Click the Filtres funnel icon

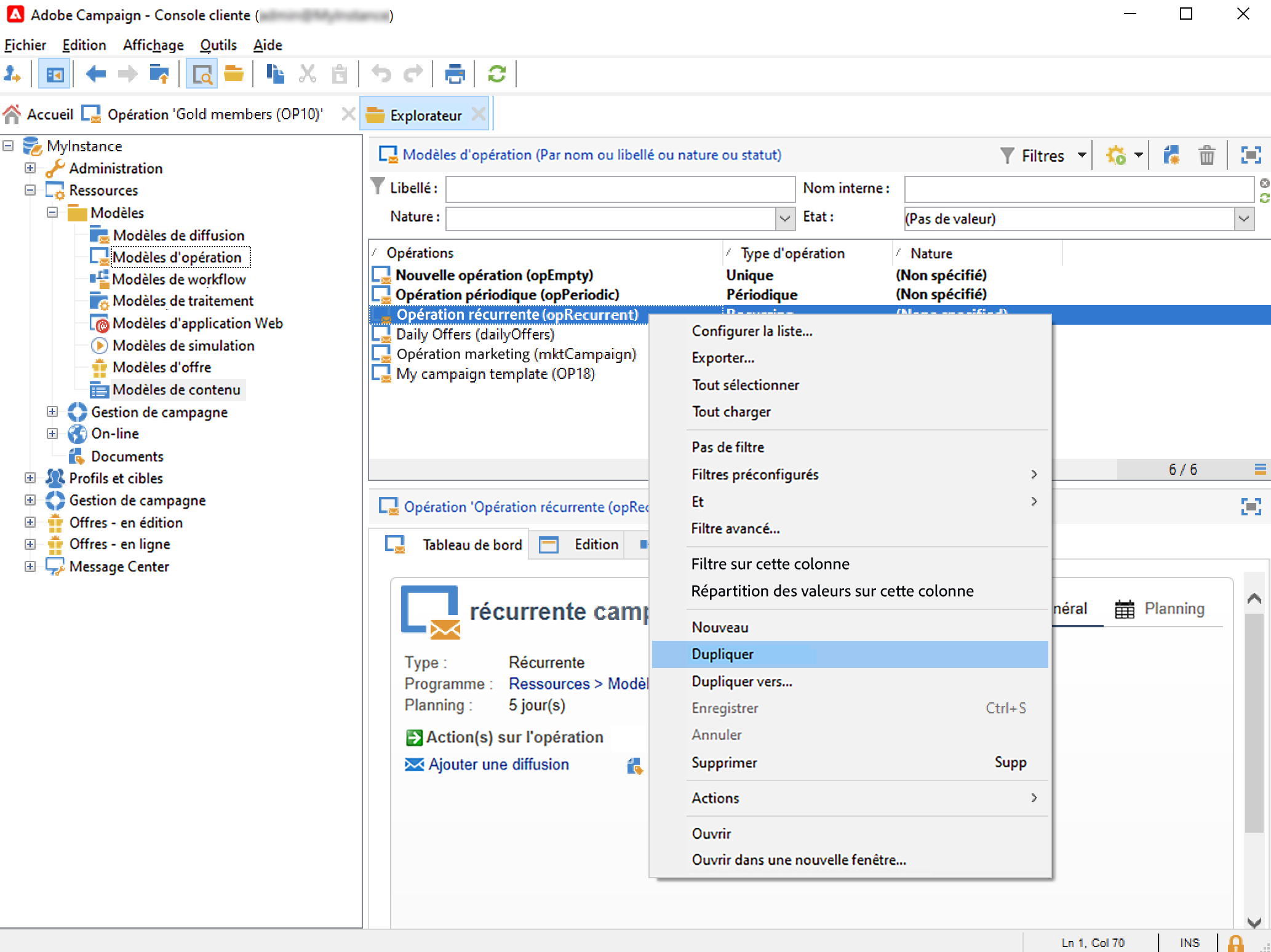tap(1007, 156)
